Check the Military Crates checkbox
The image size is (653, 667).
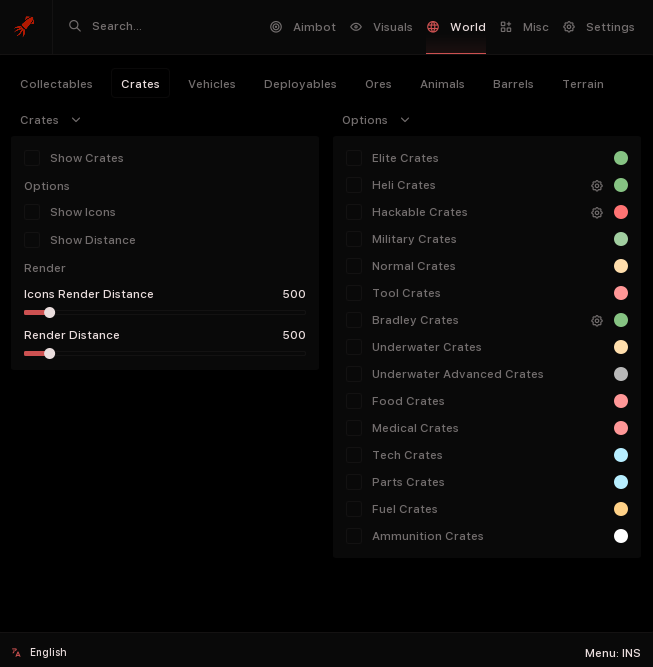pos(354,239)
